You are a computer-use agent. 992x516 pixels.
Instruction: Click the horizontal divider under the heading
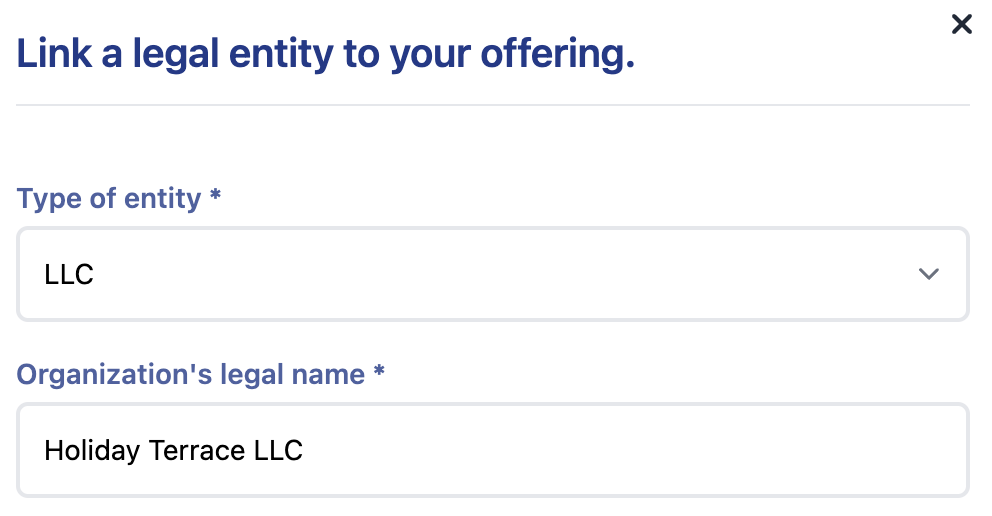493,105
